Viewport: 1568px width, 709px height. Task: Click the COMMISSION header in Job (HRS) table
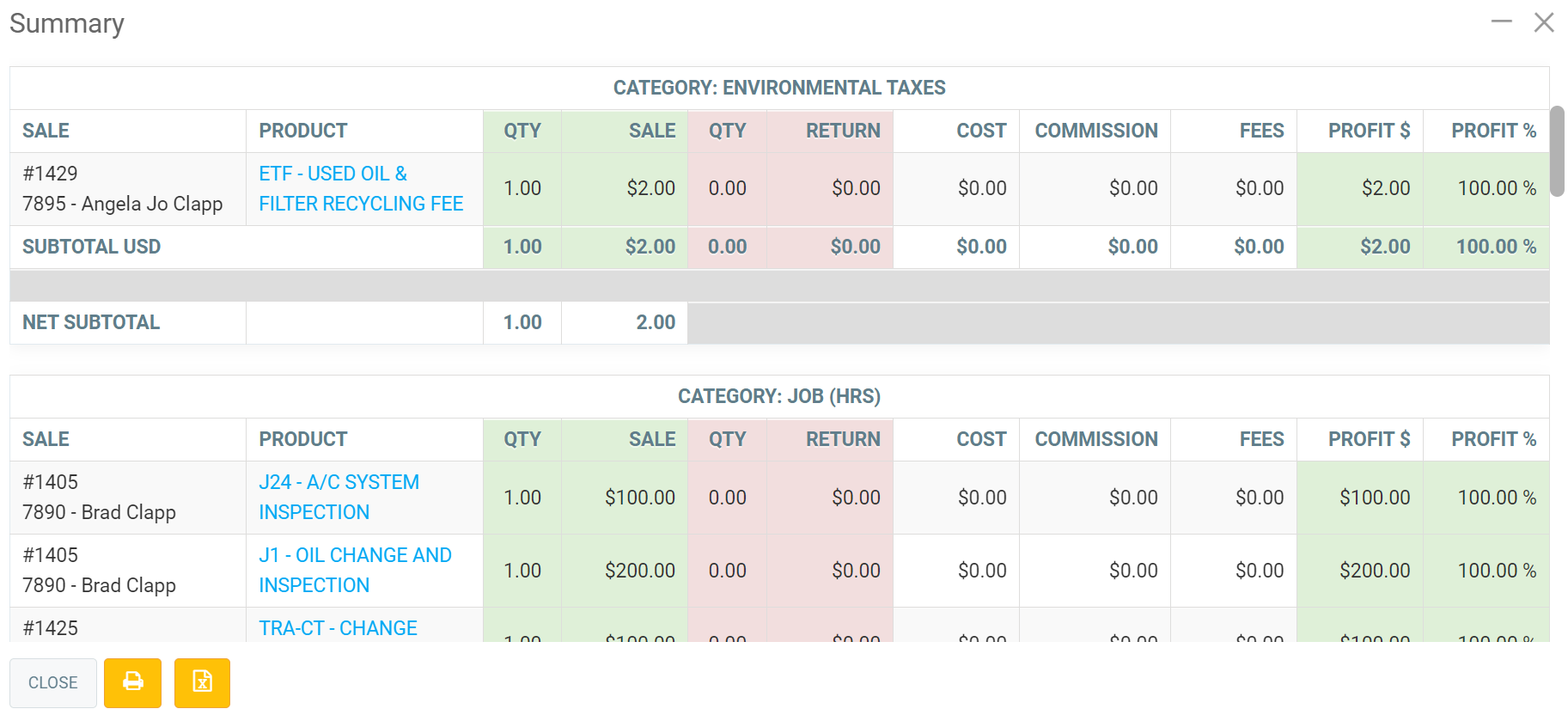tap(1095, 439)
